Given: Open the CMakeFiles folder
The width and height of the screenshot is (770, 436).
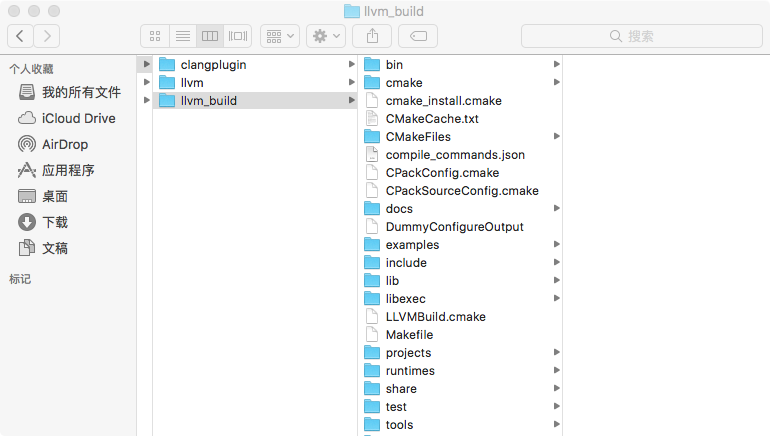Looking at the screenshot, I should [460, 136].
